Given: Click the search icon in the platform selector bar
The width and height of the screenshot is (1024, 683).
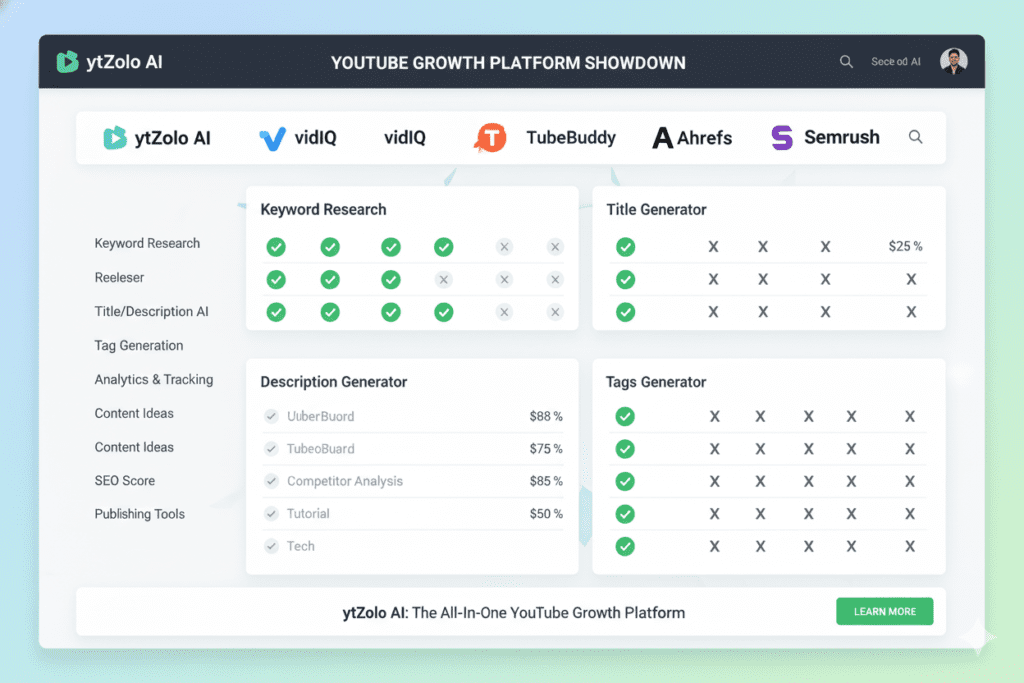Looking at the screenshot, I should point(915,137).
